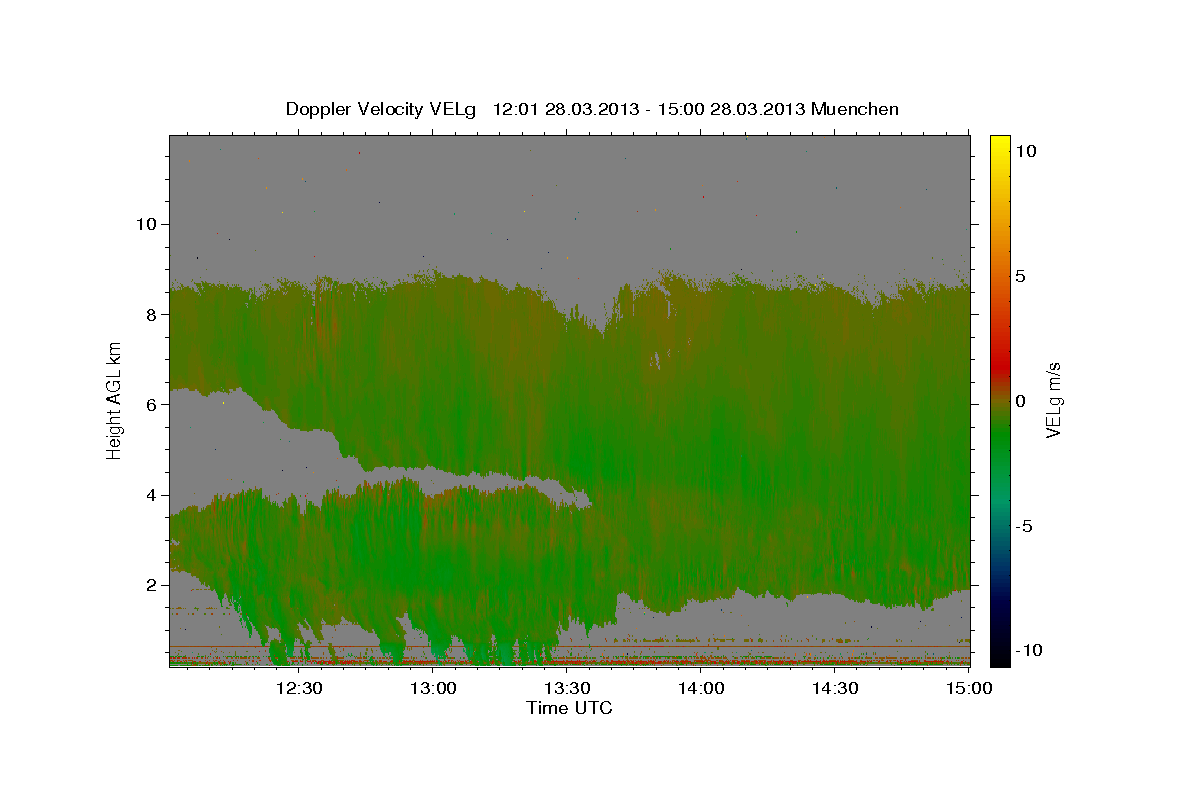
Task: Click 'Muenchen' in the title
Action: pyautogui.click(x=856, y=109)
